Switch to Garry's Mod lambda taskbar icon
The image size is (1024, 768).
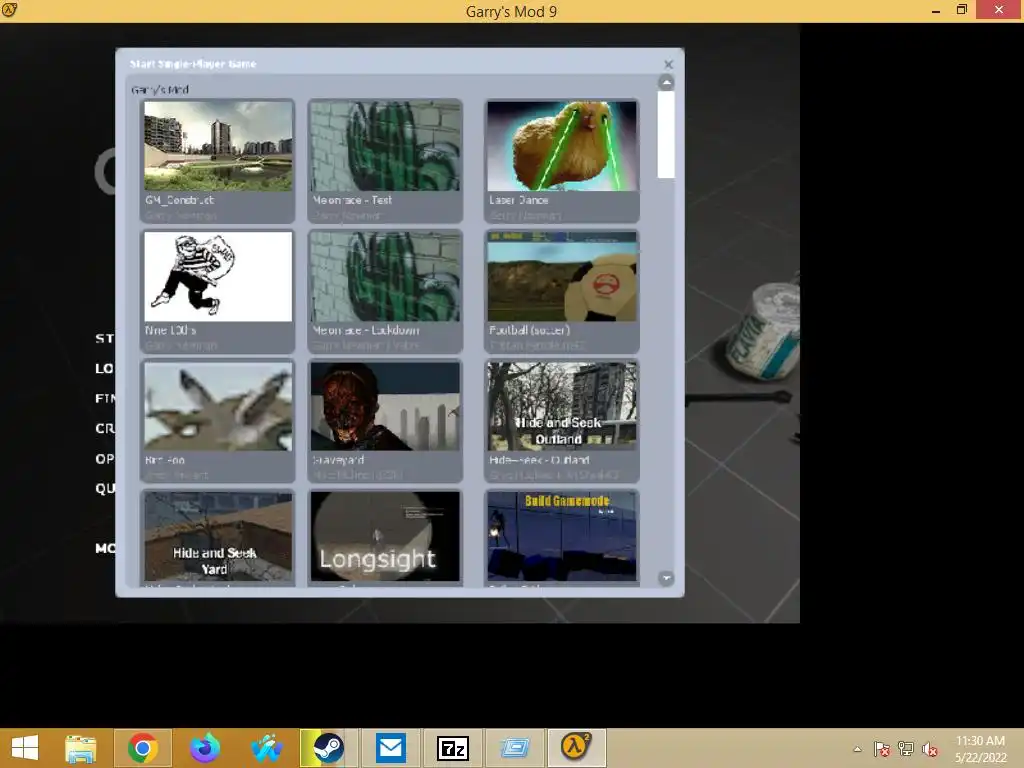pyautogui.click(x=576, y=748)
